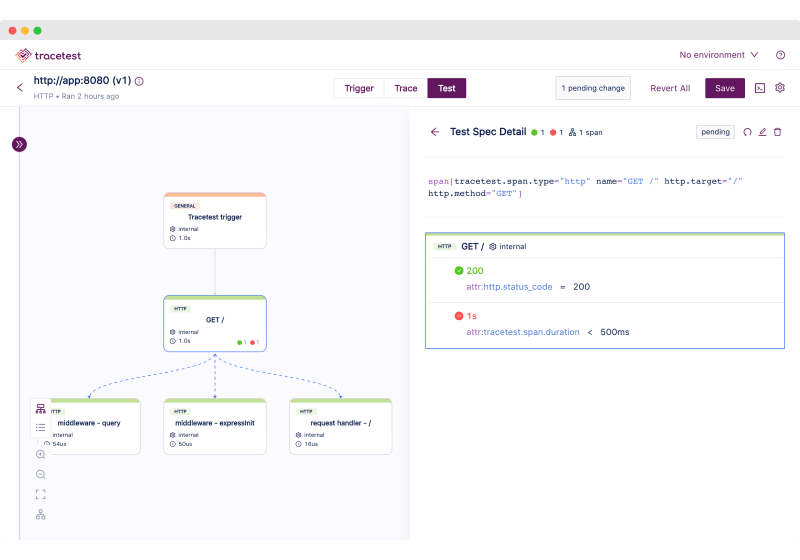Click the Test Spec Detail heading
The width and height of the screenshot is (800, 560).
488,132
